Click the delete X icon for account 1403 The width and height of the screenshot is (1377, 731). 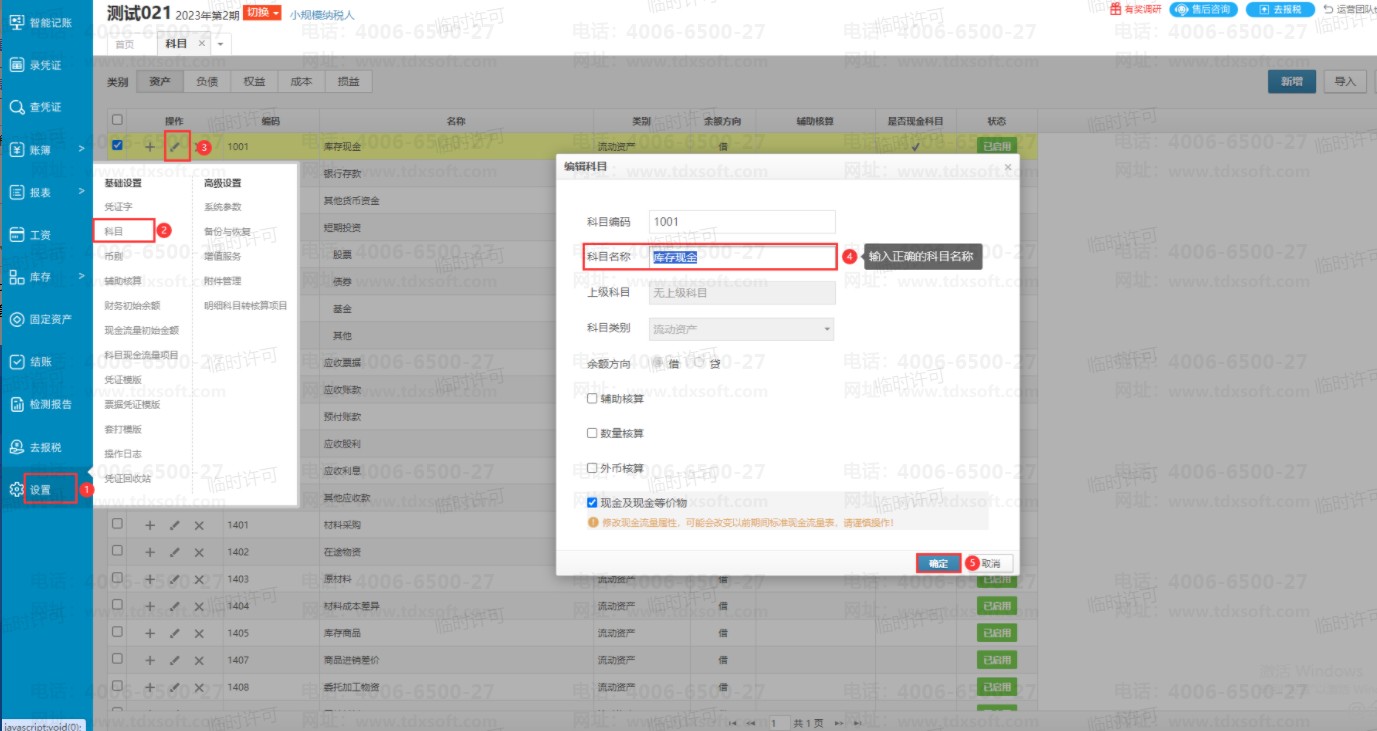[x=198, y=579]
